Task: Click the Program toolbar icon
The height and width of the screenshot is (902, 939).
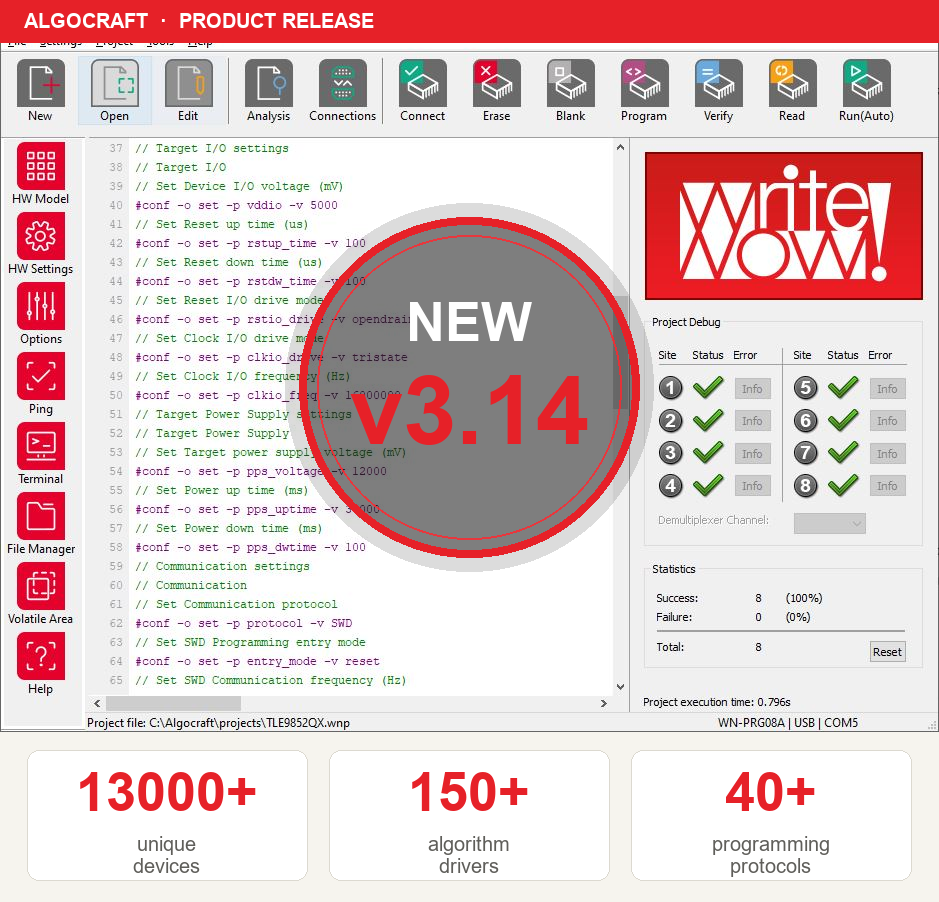Action: tap(644, 83)
